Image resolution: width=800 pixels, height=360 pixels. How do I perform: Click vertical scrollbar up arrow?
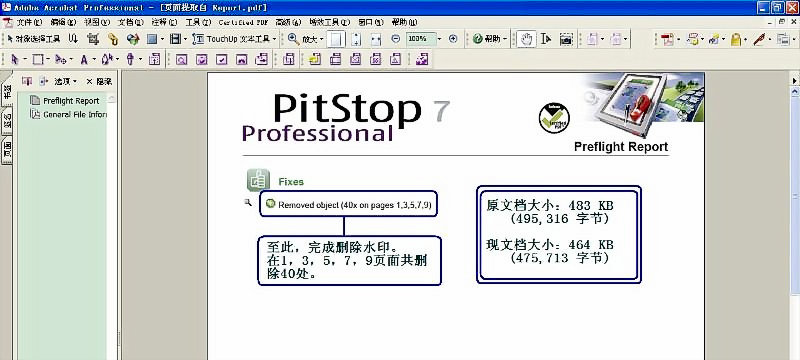pos(795,91)
